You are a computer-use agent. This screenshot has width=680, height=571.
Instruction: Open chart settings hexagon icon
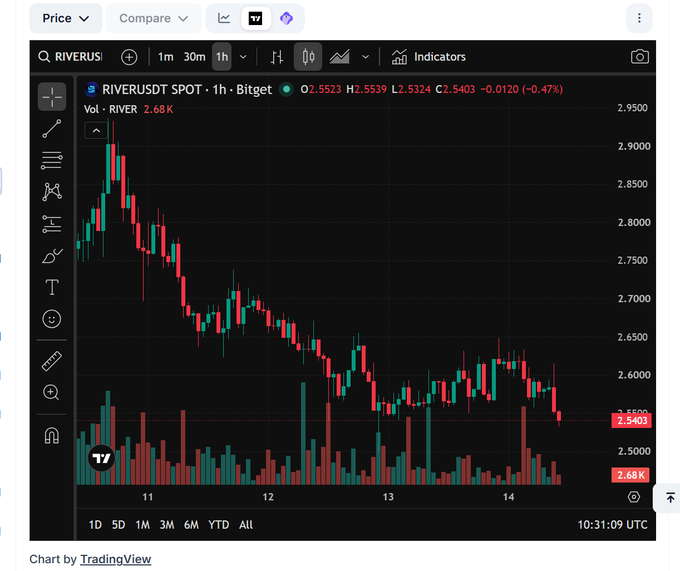(634, 497)
